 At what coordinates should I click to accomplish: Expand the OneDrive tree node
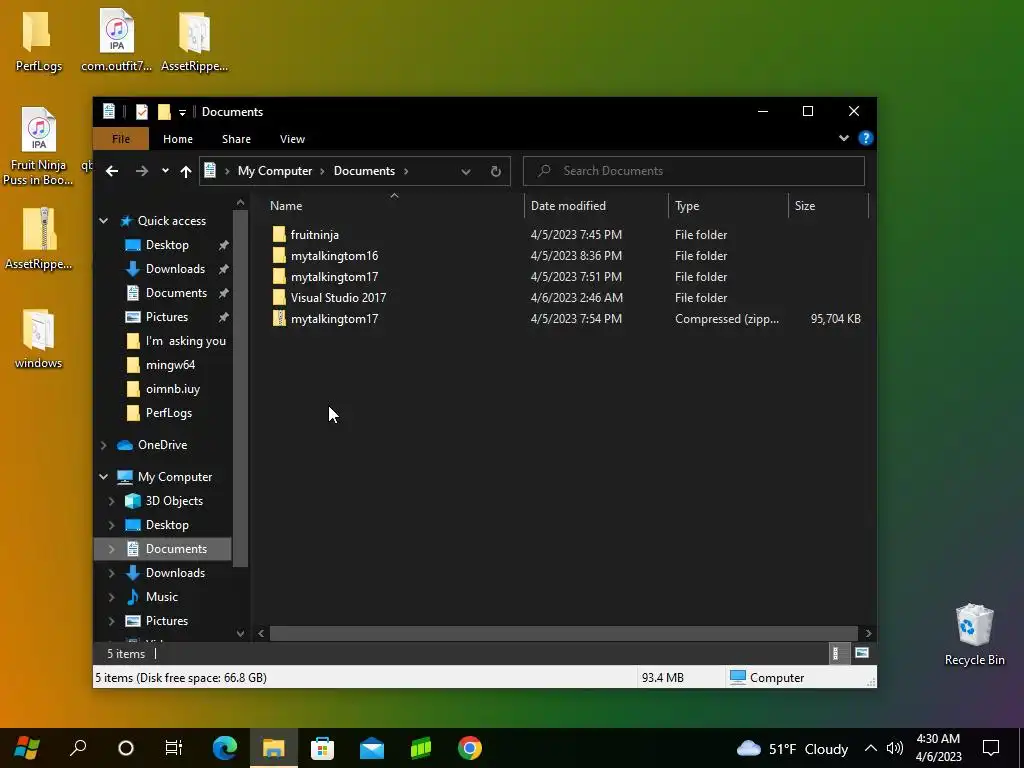(103, 445)
